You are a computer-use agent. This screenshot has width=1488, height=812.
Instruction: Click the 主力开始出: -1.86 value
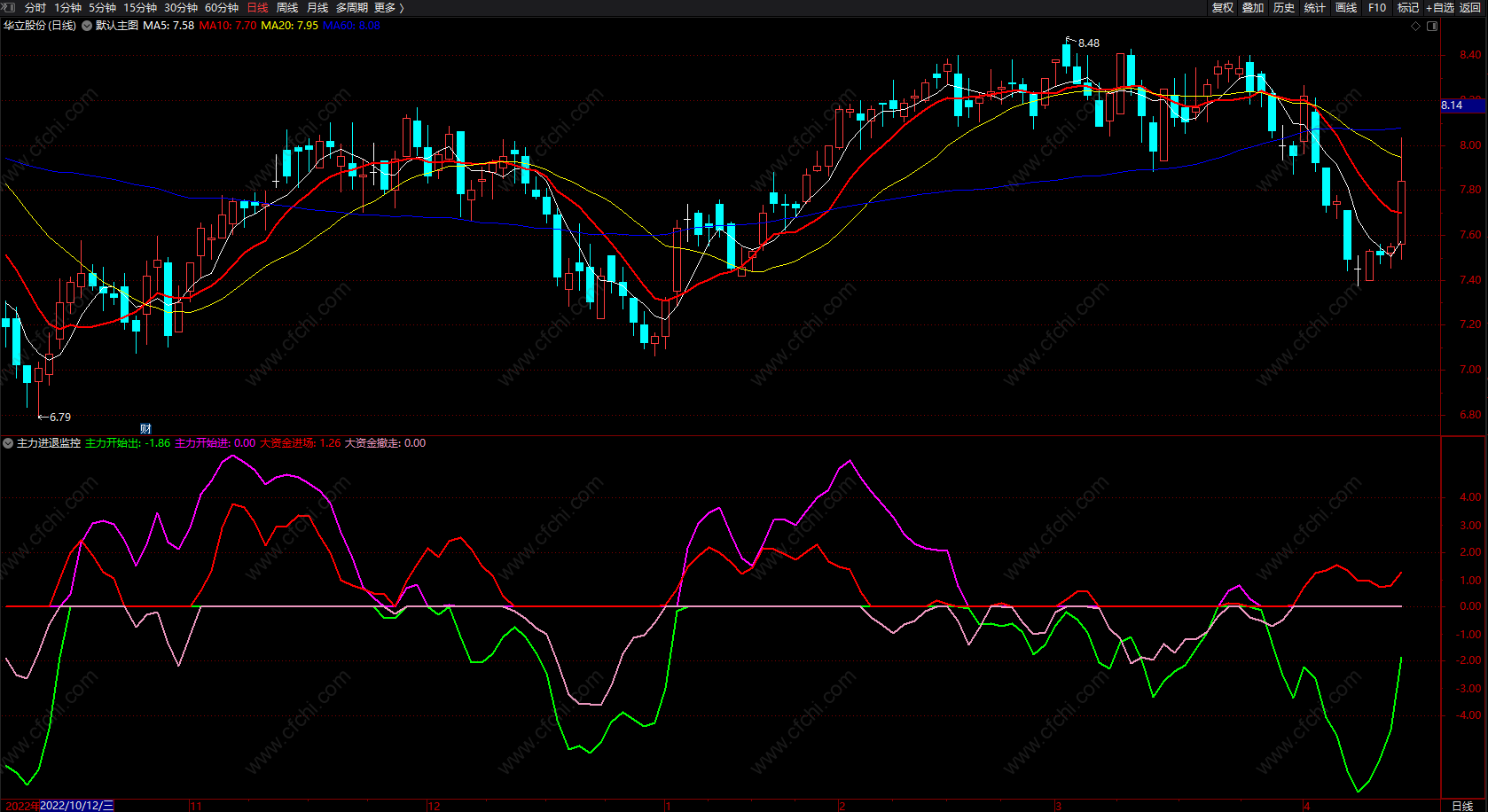pyautogui.click(x=128, y=443)
